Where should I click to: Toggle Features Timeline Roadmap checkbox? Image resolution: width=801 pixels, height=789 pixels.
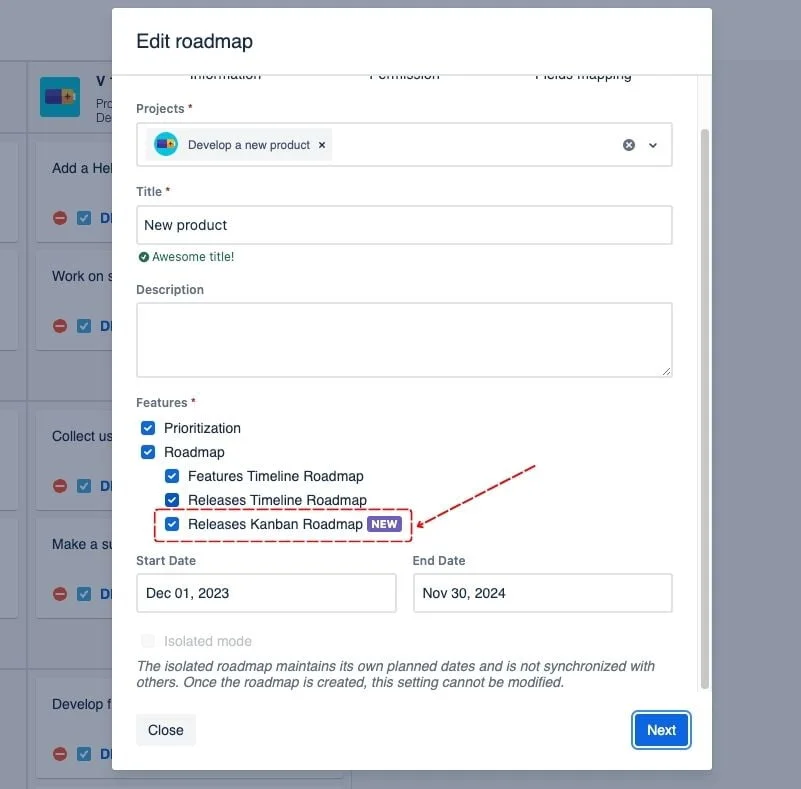172,476
